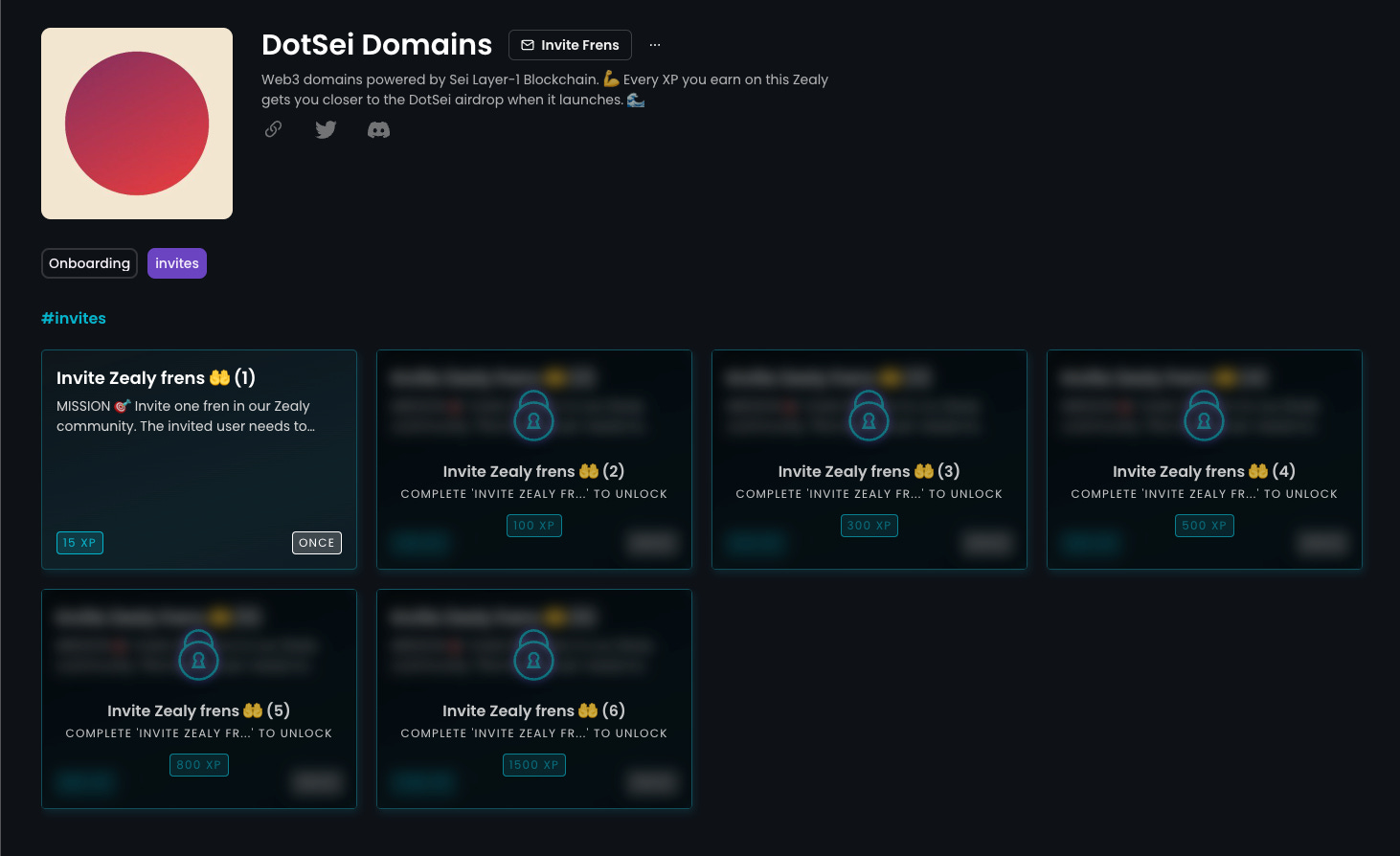
Task: Click the lock icon on quest (6)
Action: coord(534,655)
